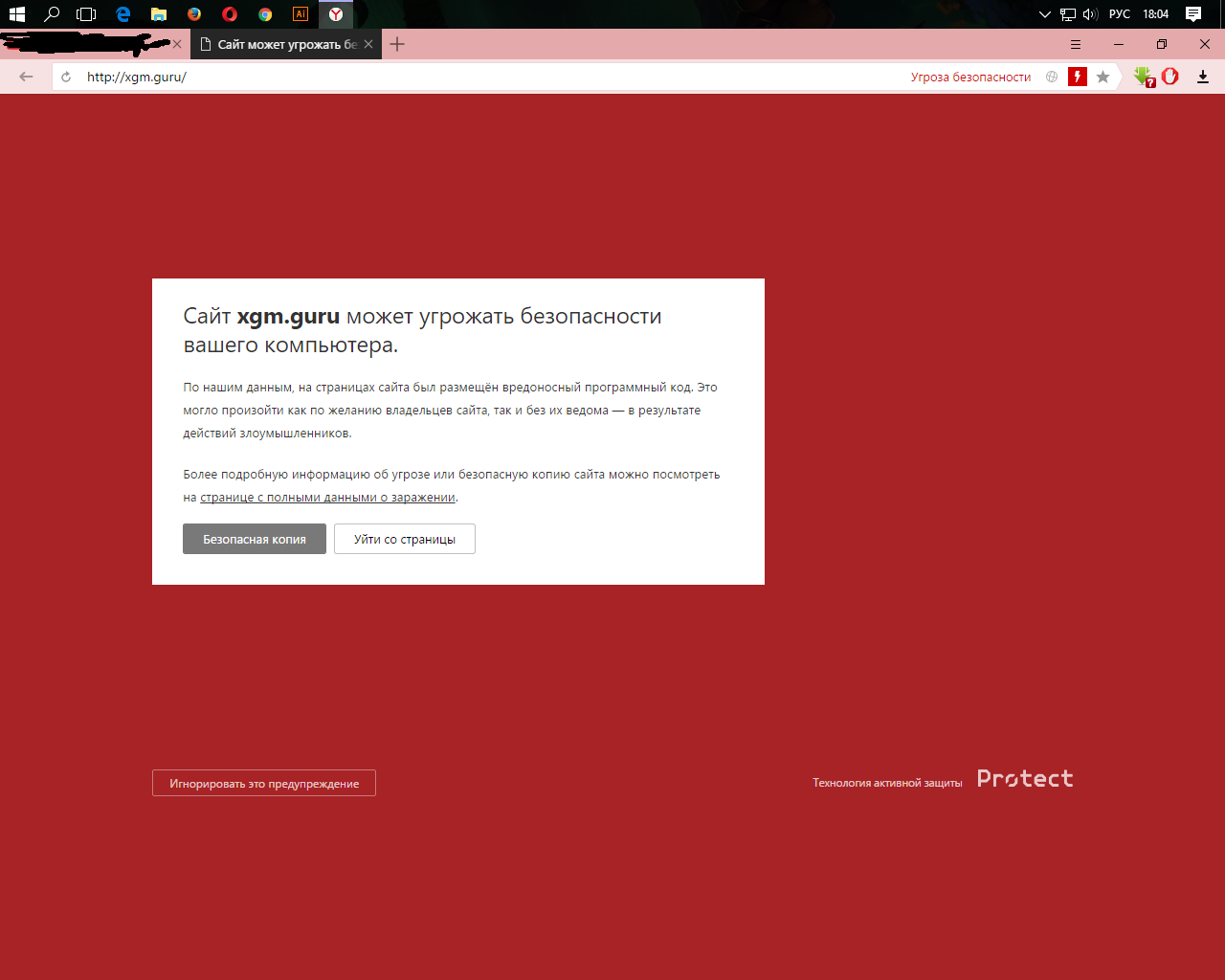
Task: Open the network status tray icon
Action: click(x=1068, y=14)
